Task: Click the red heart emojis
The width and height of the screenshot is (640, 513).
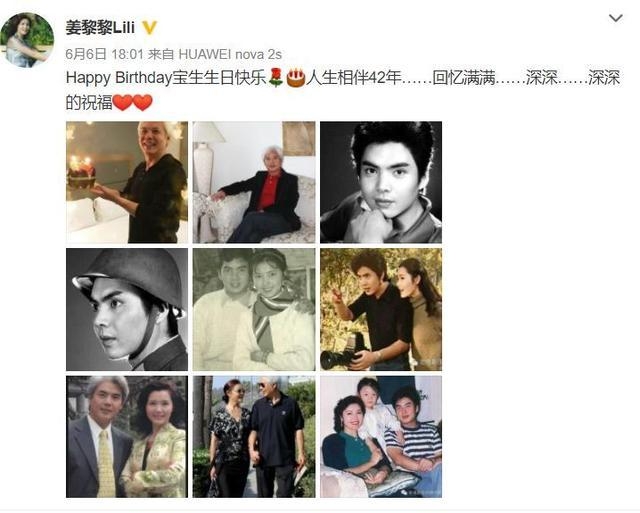Action: coord(132,102)
